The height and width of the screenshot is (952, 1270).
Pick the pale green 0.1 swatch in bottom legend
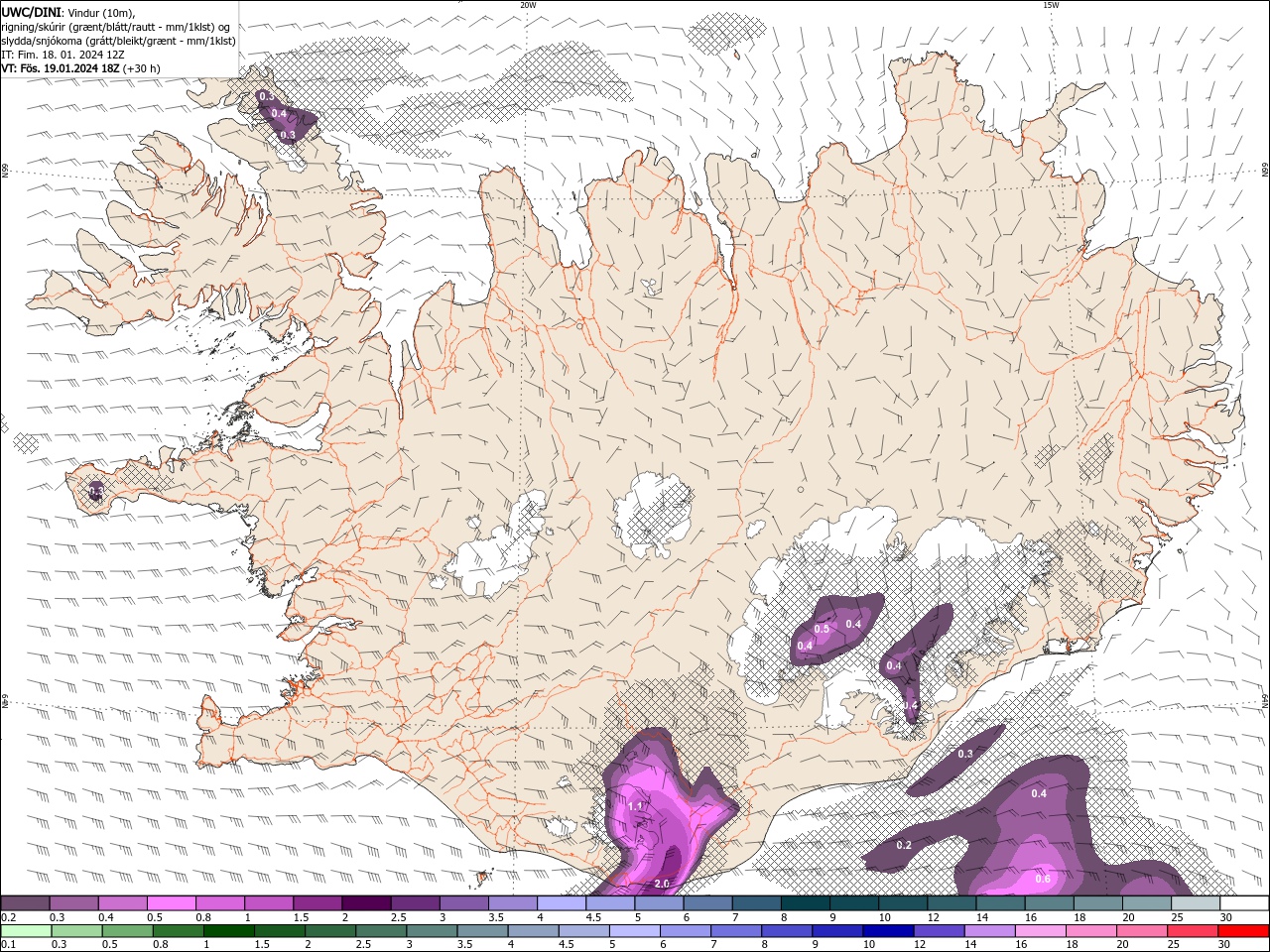pos(26,931)
